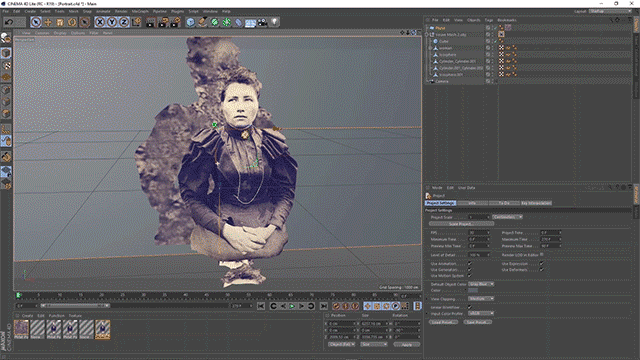This screenshot has height=360, width=640.
Task: Toggle Use Deformers checkbox
Action: click(542, 270)
